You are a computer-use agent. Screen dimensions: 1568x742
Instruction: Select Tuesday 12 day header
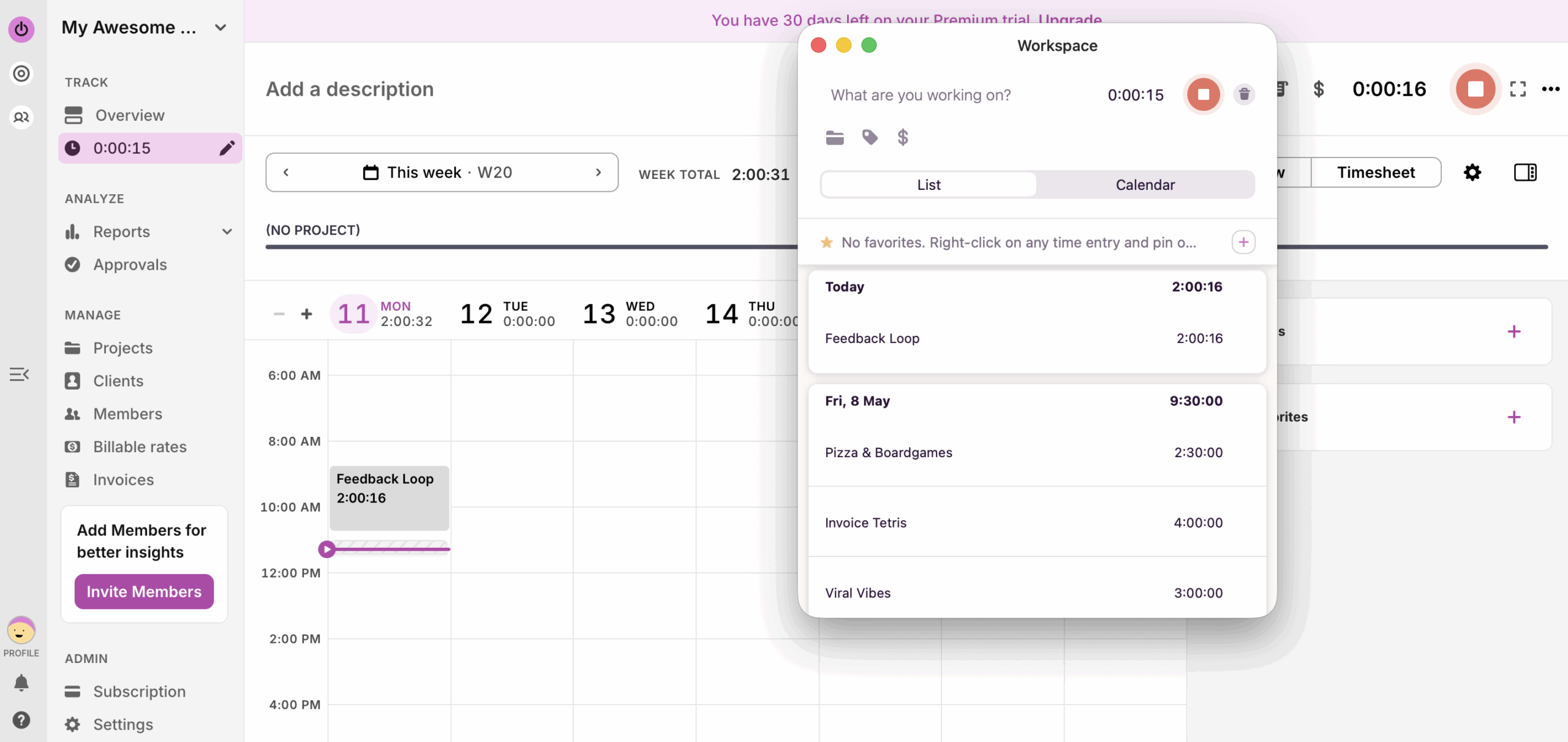[x=508, y=314]
